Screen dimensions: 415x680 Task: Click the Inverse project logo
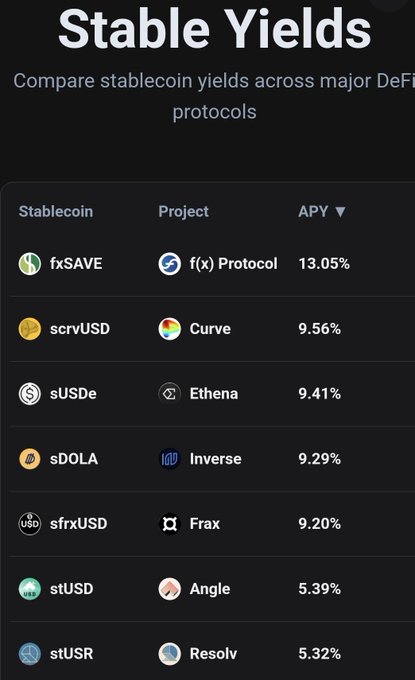169,459
